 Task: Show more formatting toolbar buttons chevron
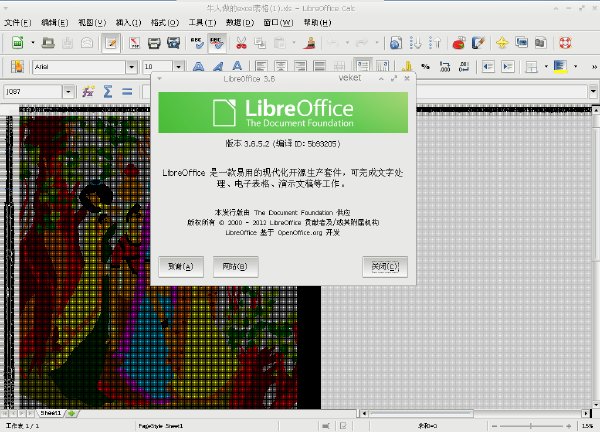(x=594, y=67)
